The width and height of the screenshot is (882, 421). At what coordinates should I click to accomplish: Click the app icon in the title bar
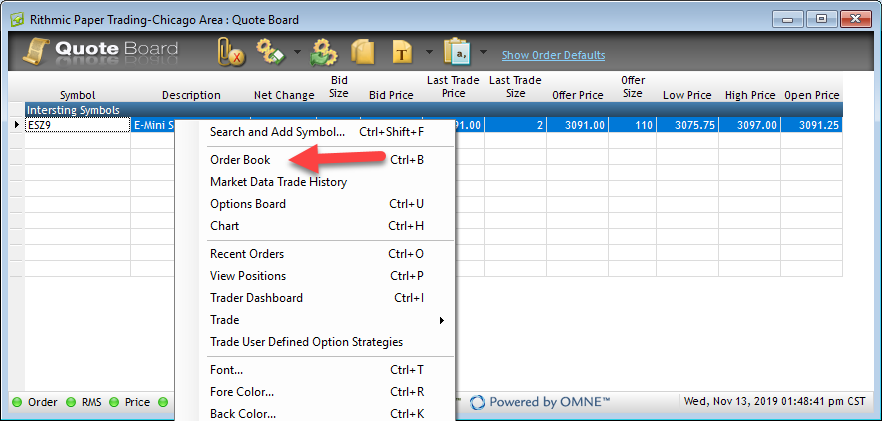pyautogui.click(x=17, y=20)
